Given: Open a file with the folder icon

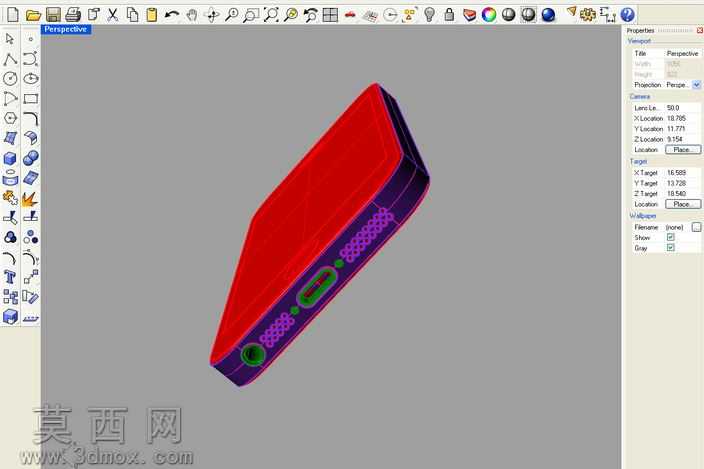Looking at the screenshot, I should point(33,16).
